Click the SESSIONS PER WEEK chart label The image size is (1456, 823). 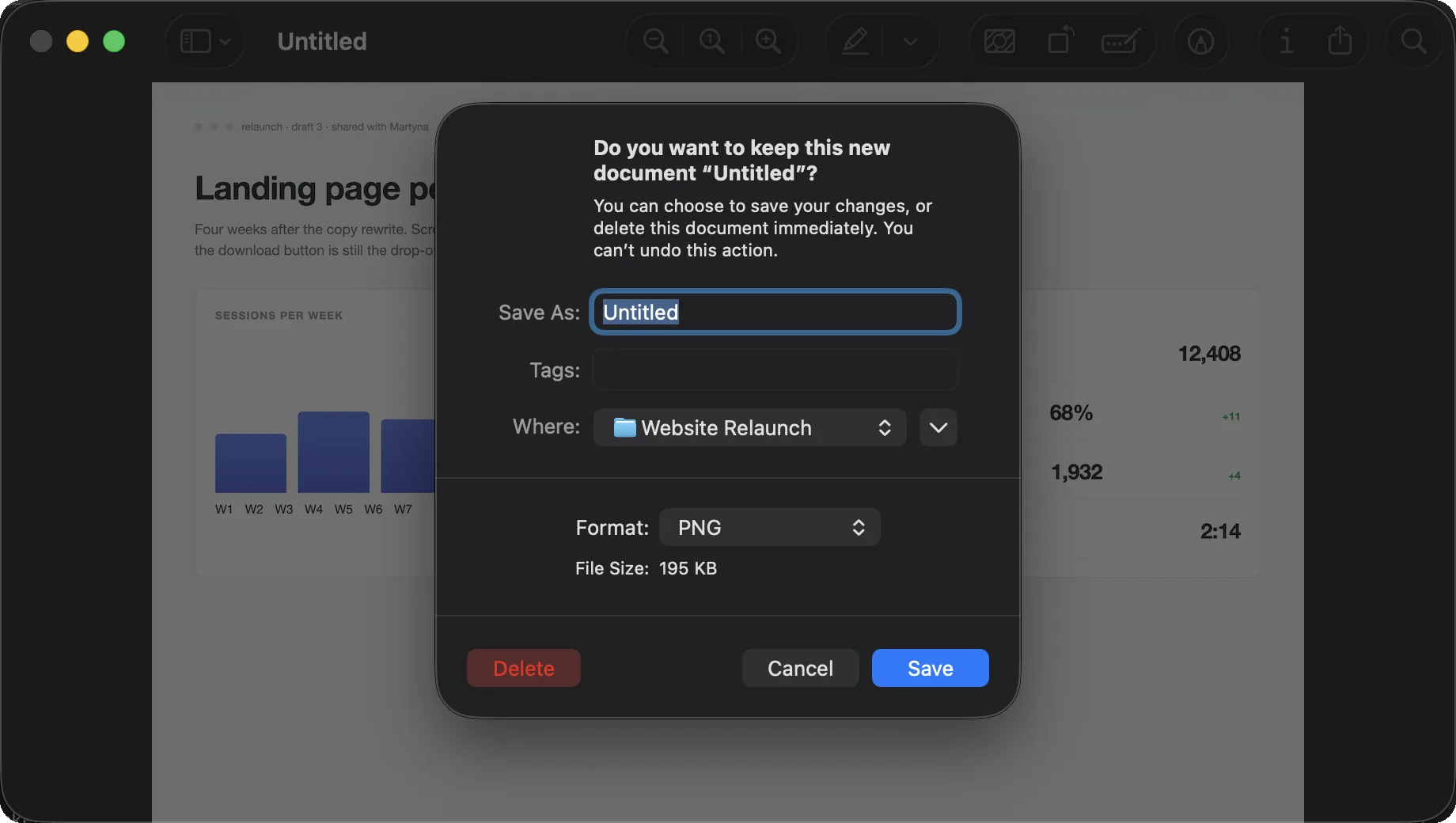click(x=279, y=315)
